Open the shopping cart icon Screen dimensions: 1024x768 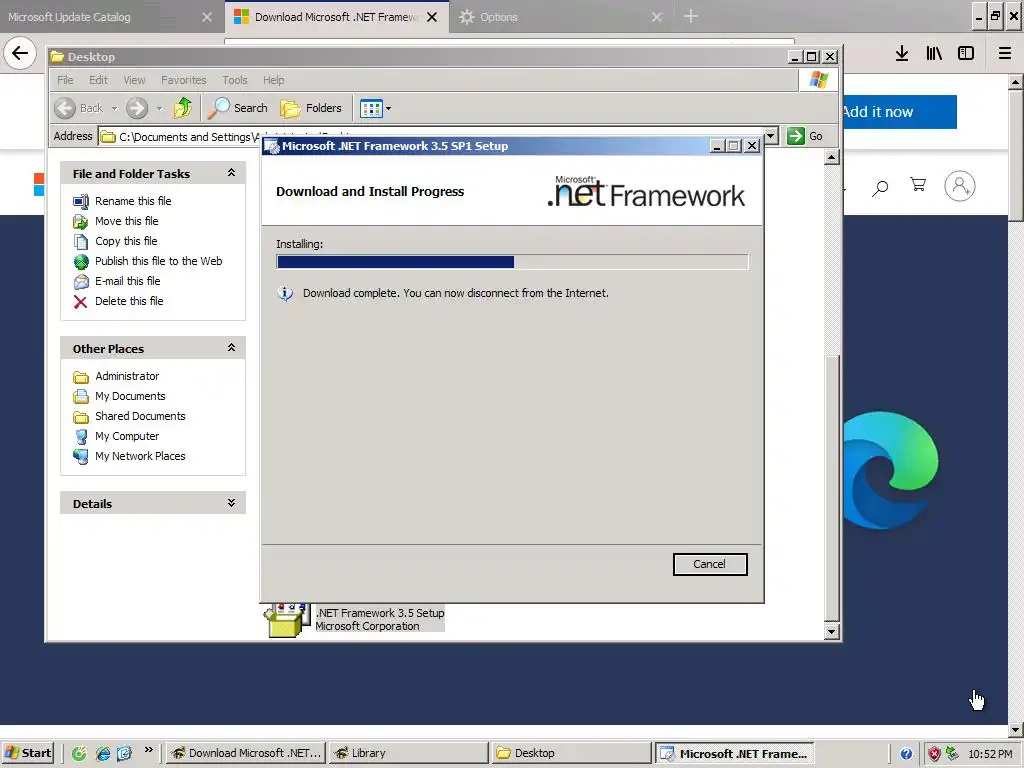918,185
